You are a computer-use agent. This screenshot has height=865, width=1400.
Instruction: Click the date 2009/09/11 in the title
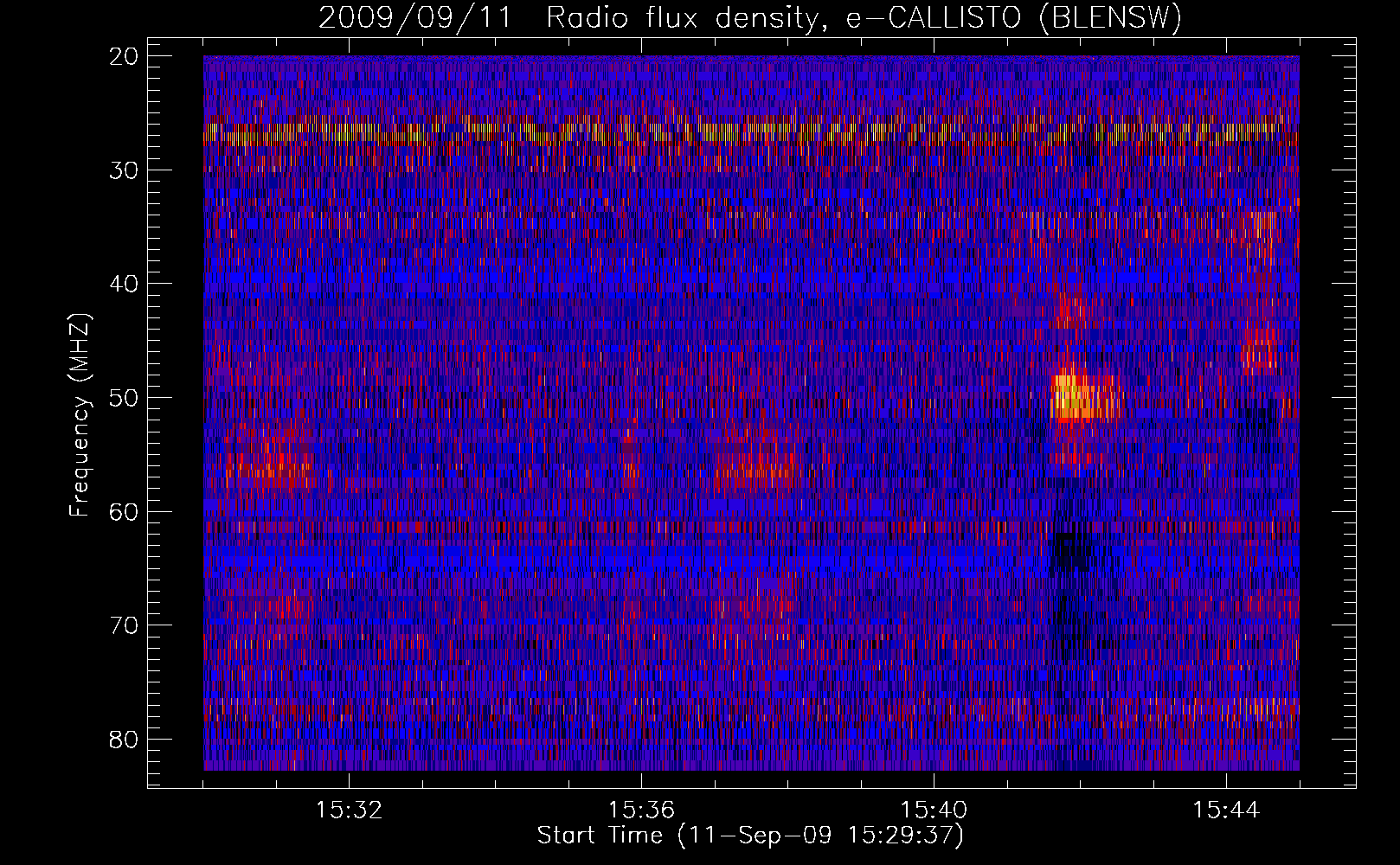pyautogui.click(x=415, y=18)
